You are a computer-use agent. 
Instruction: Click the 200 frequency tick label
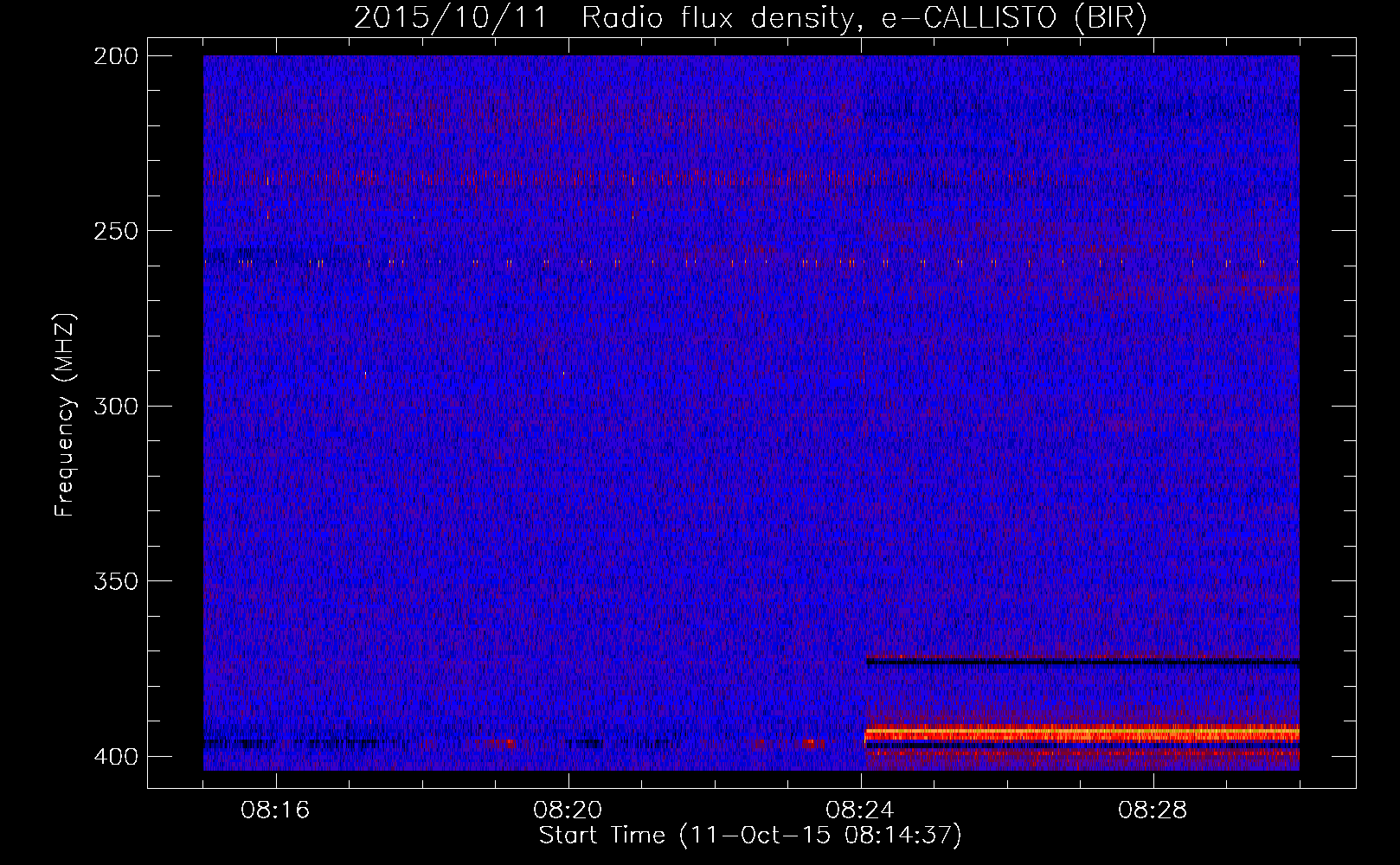point(115,56)
